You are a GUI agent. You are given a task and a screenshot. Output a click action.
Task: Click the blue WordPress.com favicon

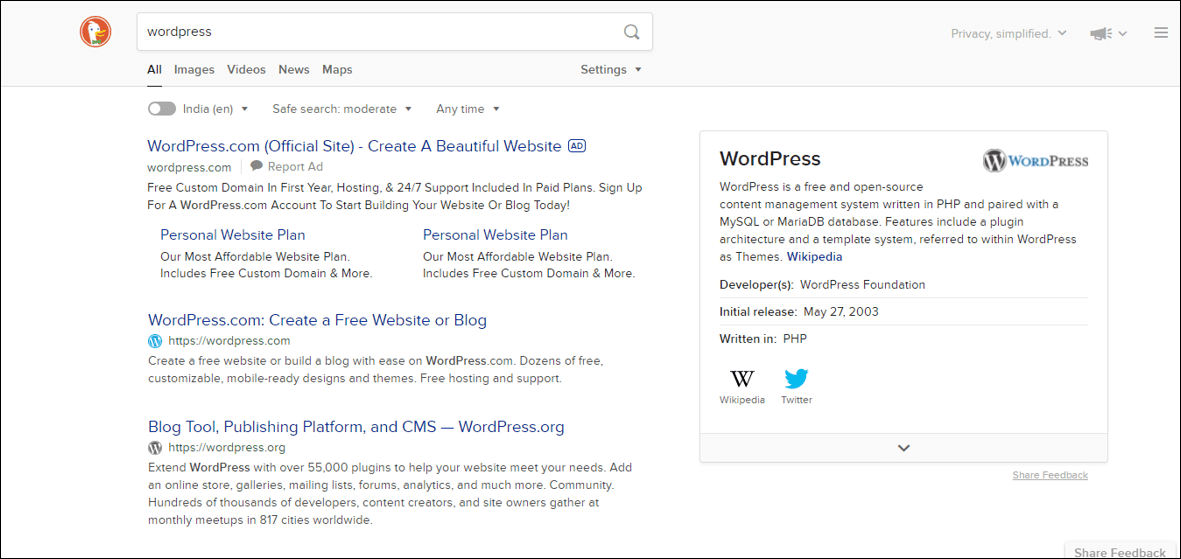pos(155,341)
